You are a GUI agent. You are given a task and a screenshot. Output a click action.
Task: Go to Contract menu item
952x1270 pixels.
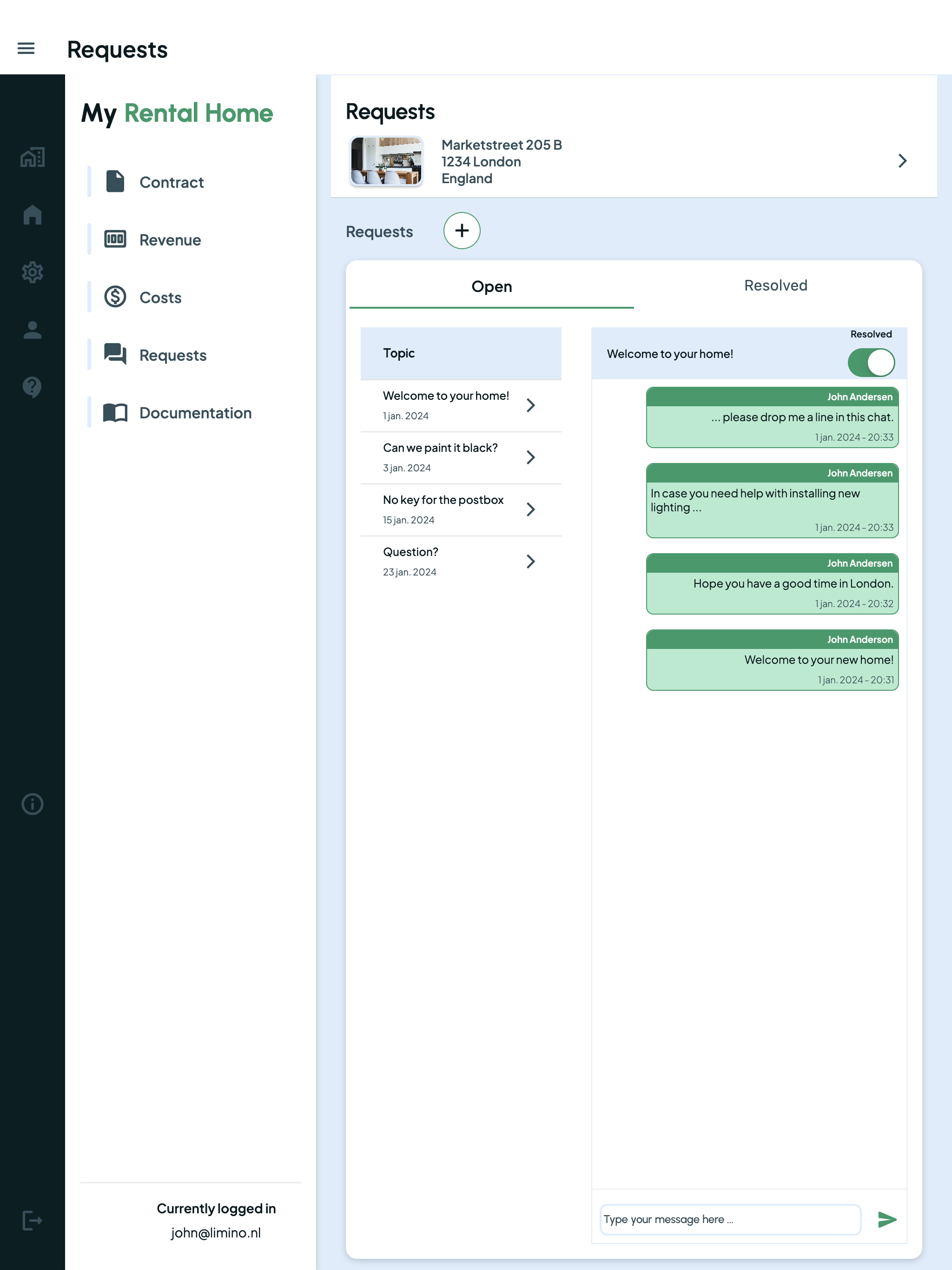pyautogui.click(x=171, y=182)
